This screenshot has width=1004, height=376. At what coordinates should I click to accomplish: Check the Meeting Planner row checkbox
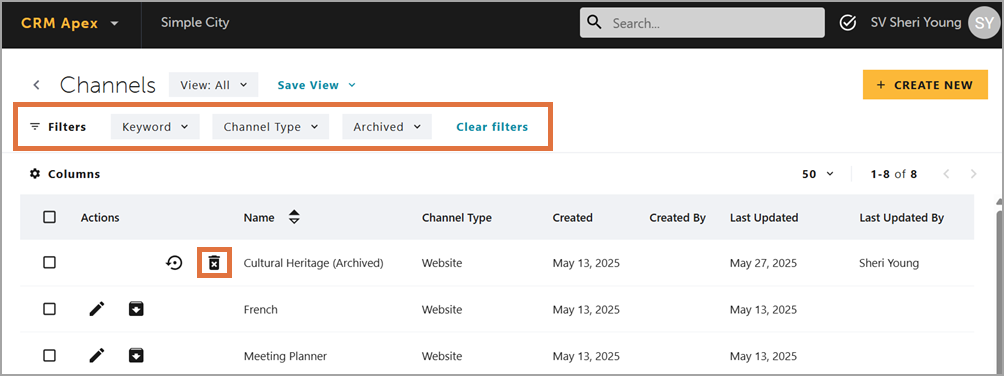[49, 356]
